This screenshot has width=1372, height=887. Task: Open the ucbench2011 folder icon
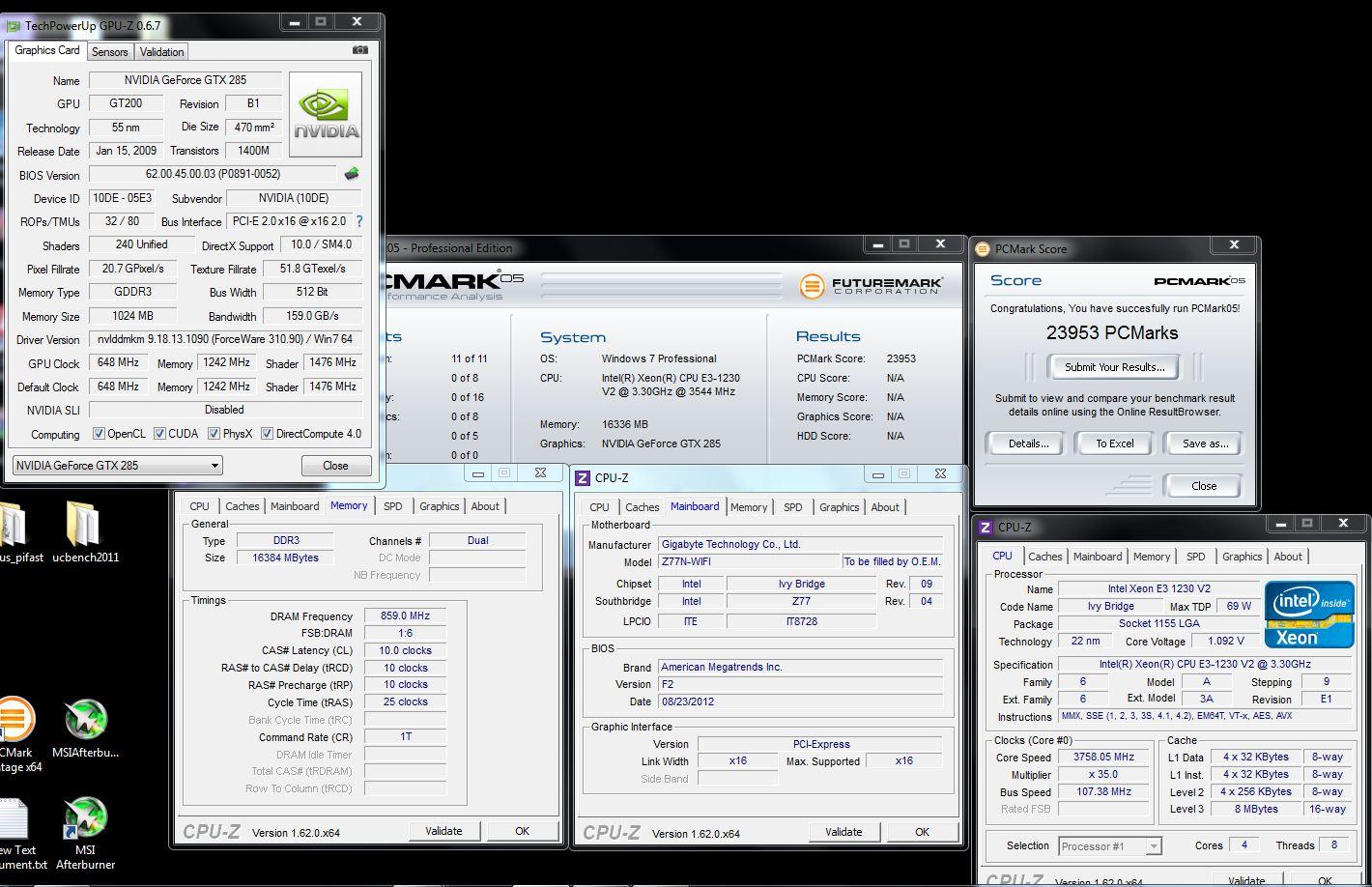[85, 529]
